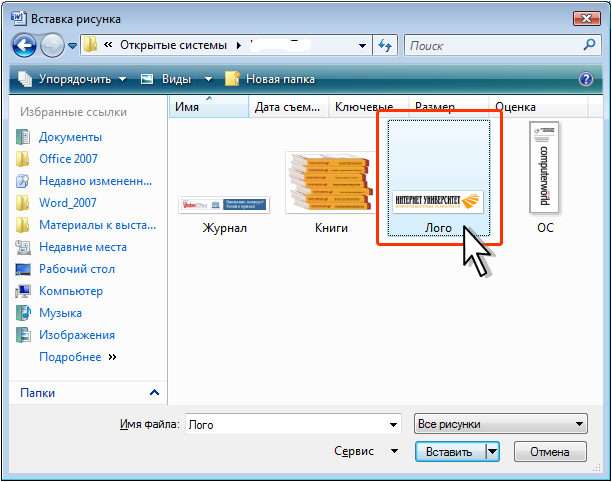612x482 pixels.
Task: Open recent pages dropdown beside Forward arrow
Action: (x=73, y=46)
